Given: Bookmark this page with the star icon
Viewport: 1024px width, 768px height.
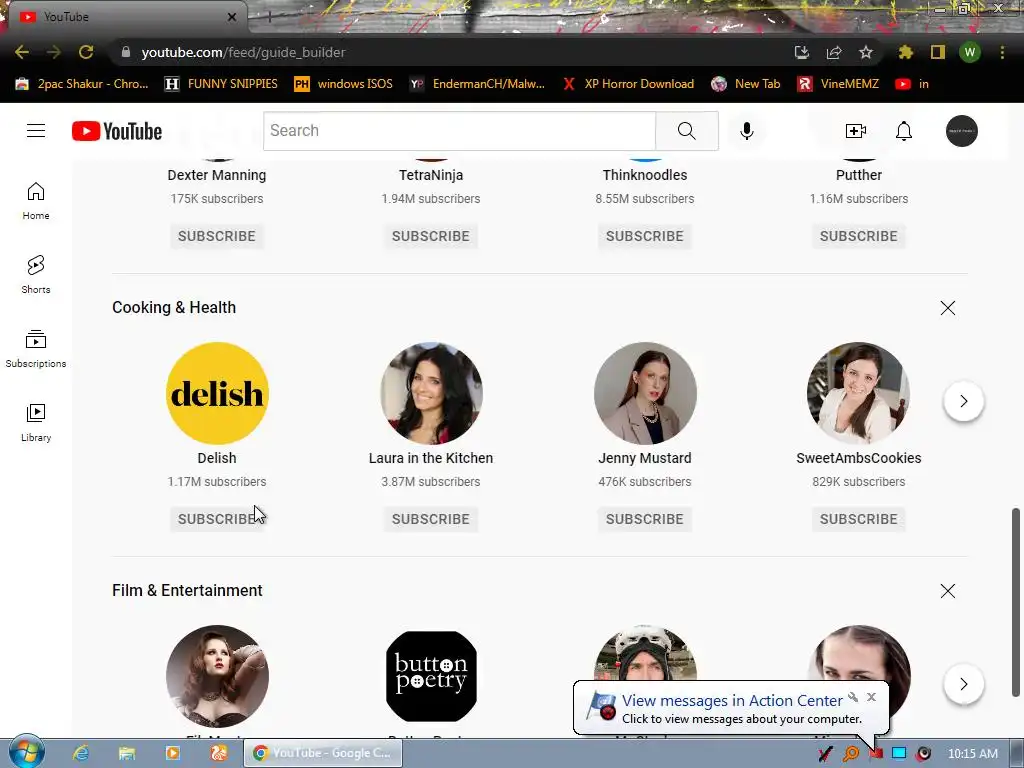Looking at the screenshot, I should [865, 52].
